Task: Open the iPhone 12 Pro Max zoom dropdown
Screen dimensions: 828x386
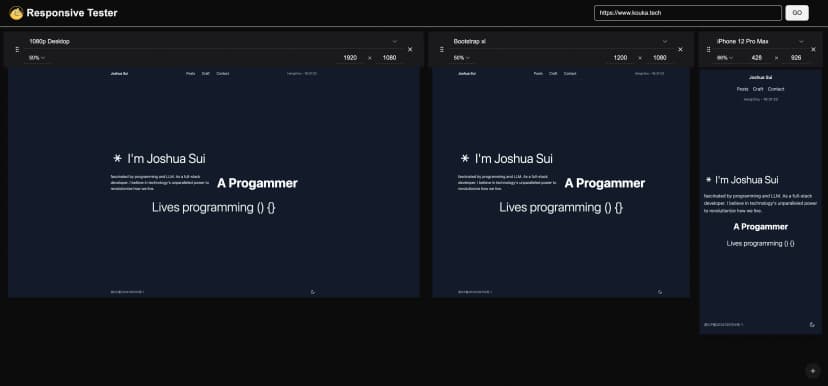Action: click(724, 58)
